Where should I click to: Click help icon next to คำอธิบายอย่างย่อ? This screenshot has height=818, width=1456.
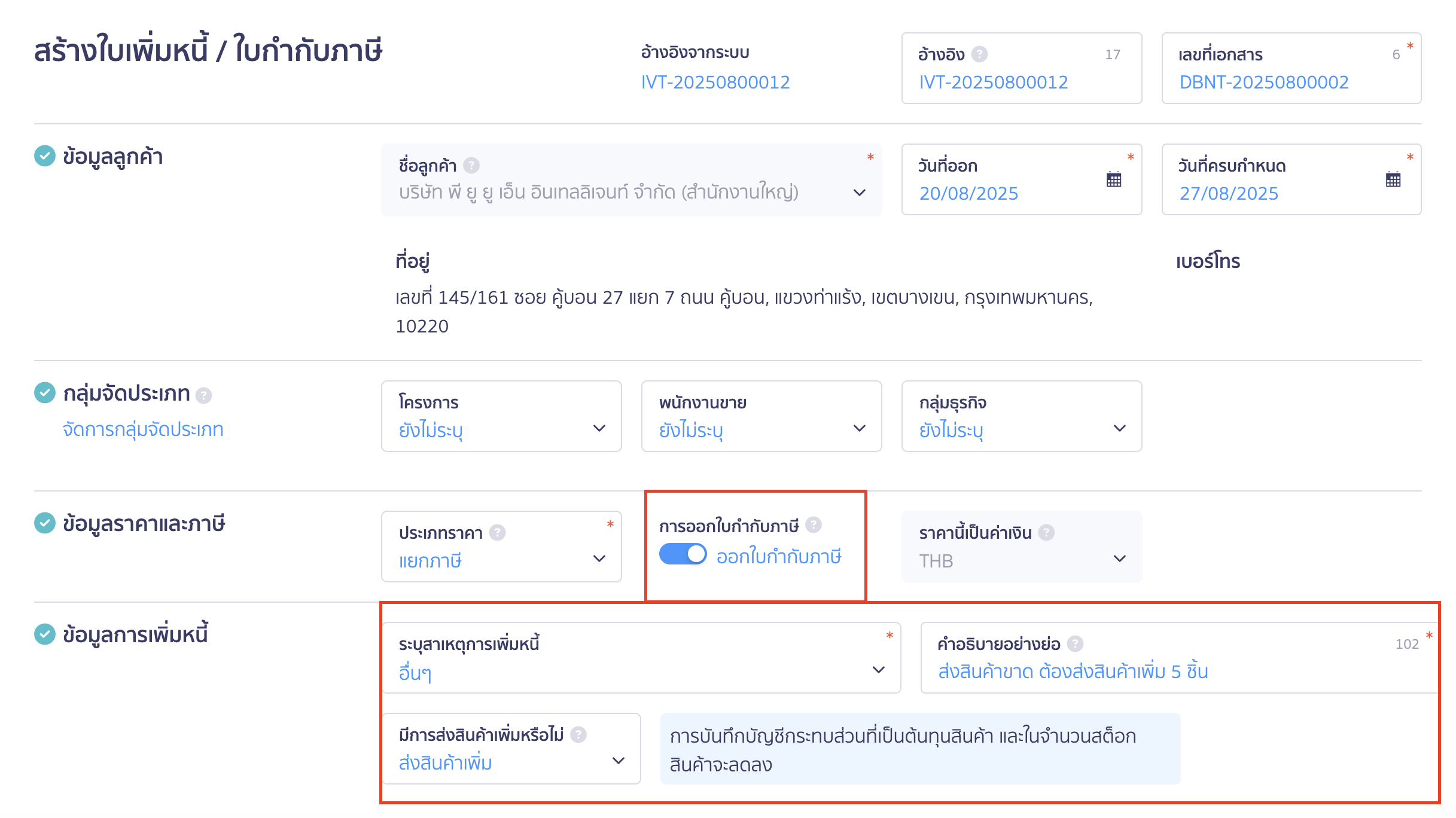point(1075,644)
